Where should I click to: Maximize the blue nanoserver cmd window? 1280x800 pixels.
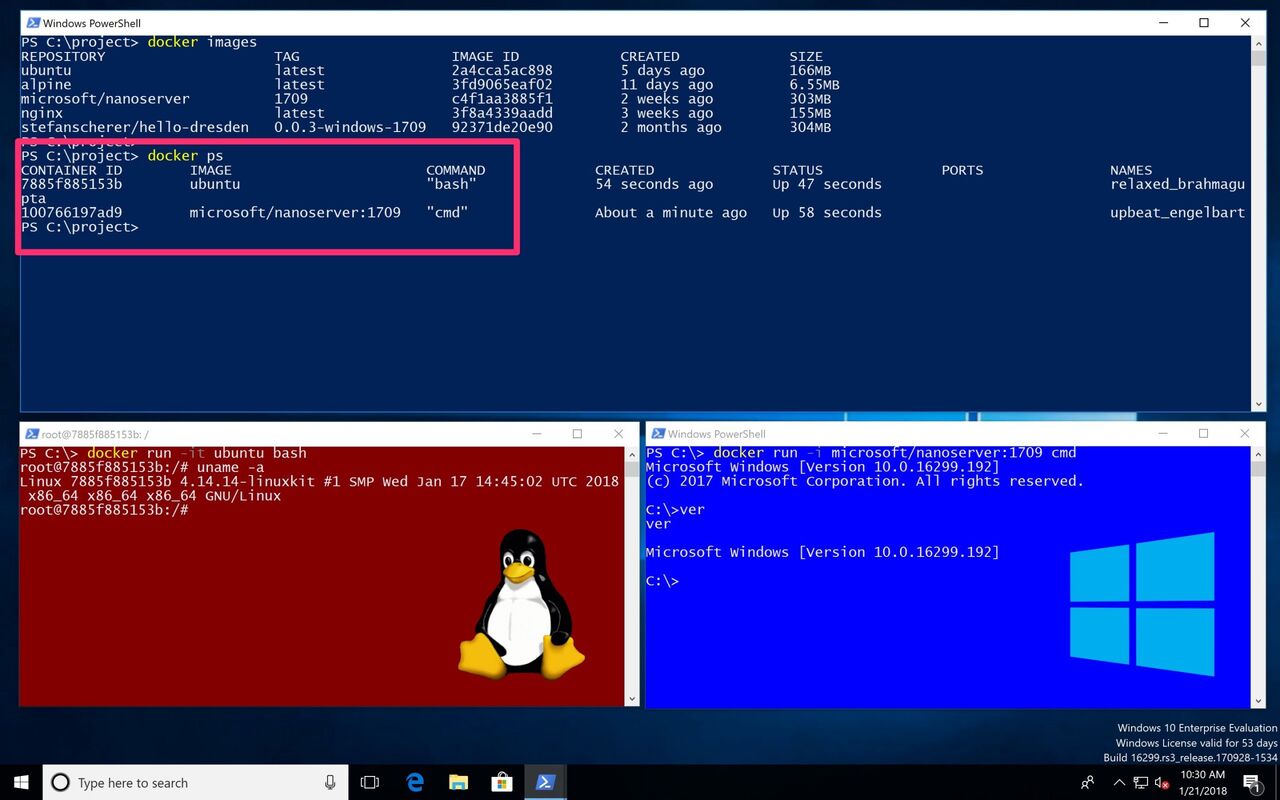(1203, 434)
